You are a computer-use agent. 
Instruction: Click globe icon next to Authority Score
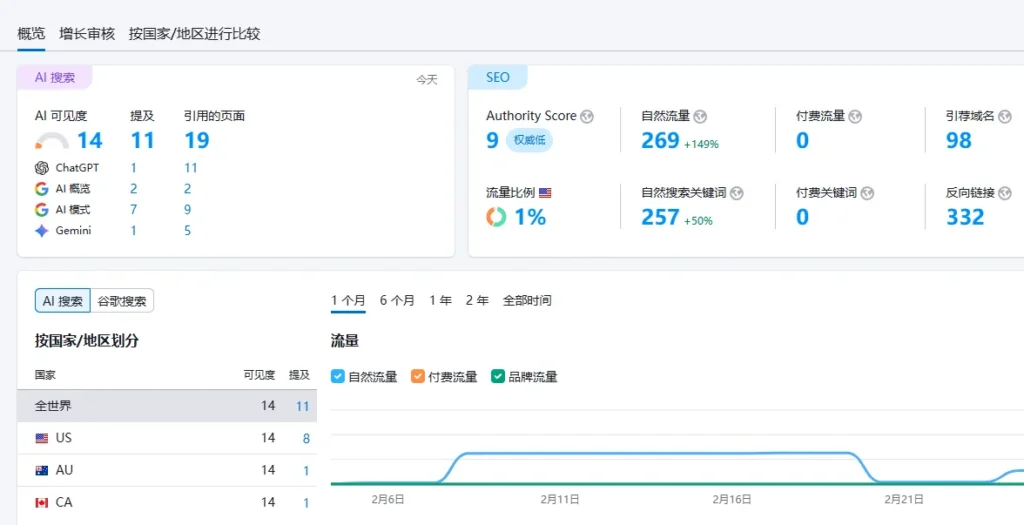click(x=587, y=117)
